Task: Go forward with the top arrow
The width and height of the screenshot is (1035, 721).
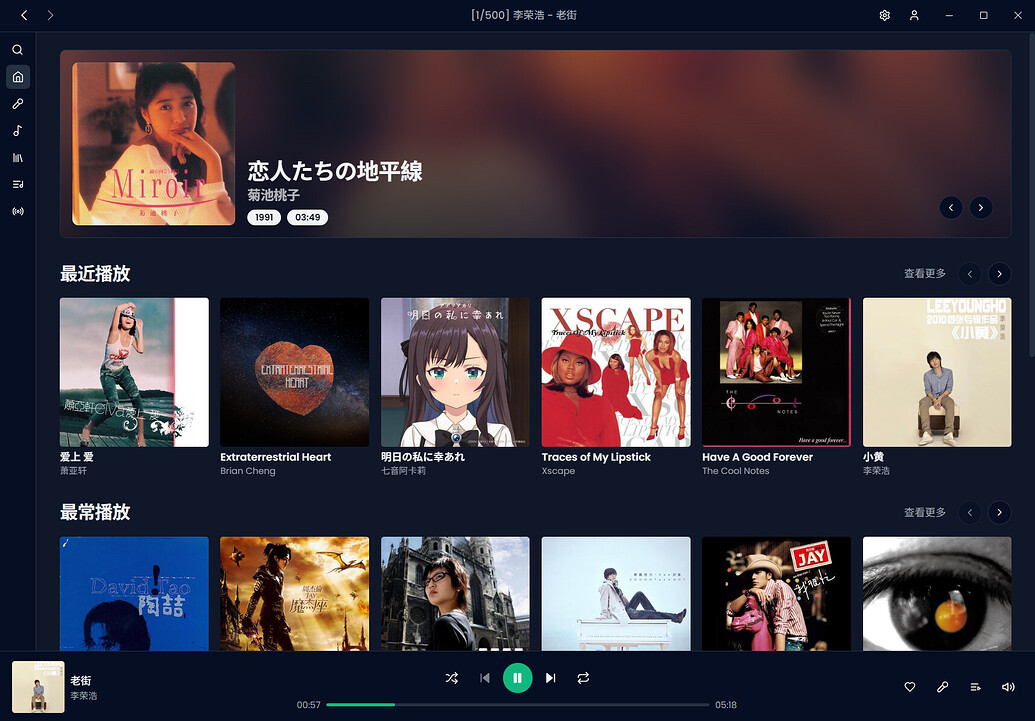Action: 50,15
